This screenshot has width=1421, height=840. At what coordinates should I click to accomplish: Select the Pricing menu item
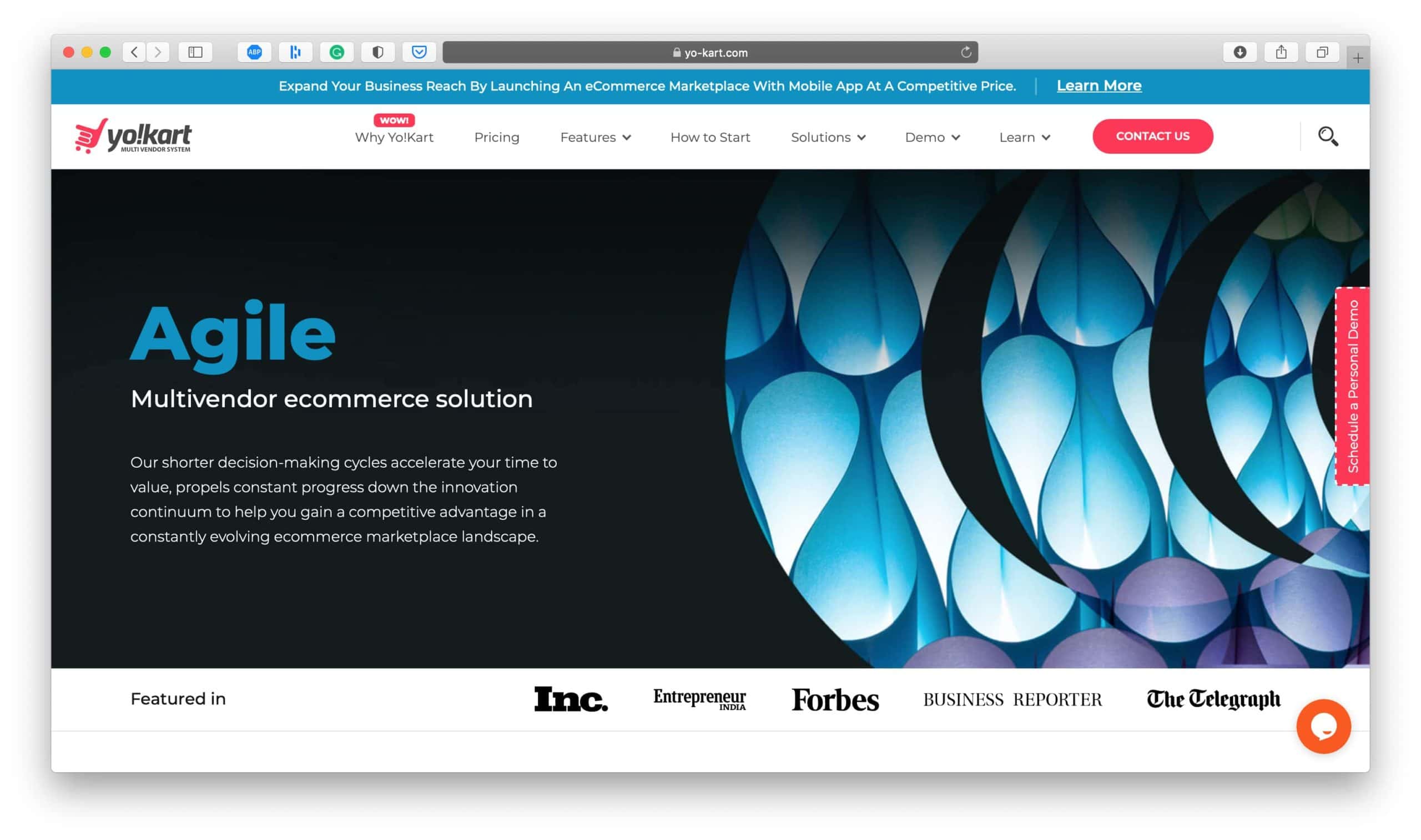coord(497,137)
